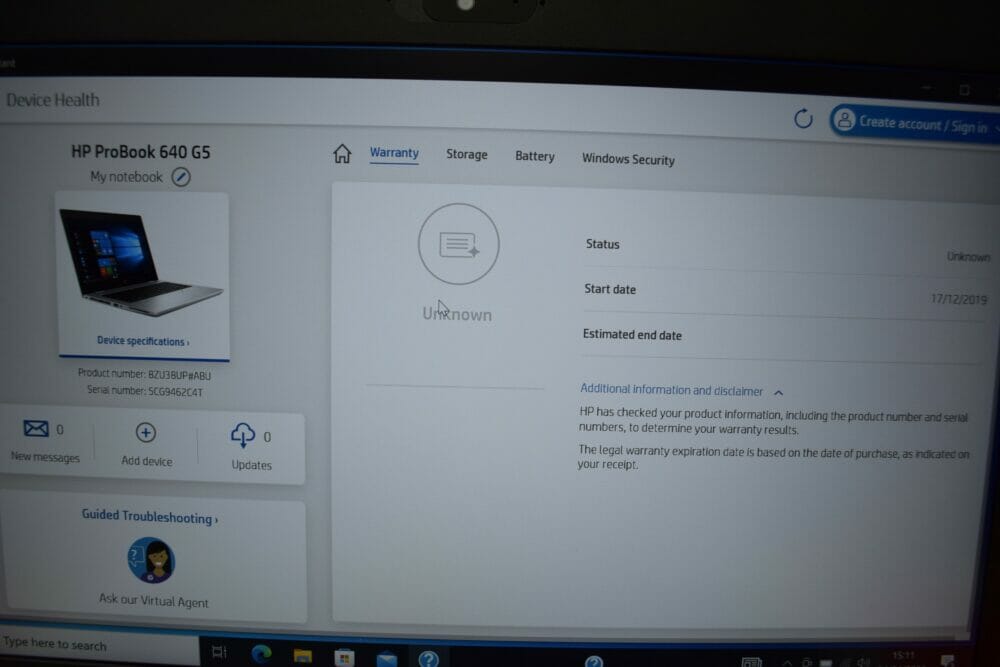Click the warranty status circle icon
This screenshot has height=667, width=1000.
click(459, 244)
